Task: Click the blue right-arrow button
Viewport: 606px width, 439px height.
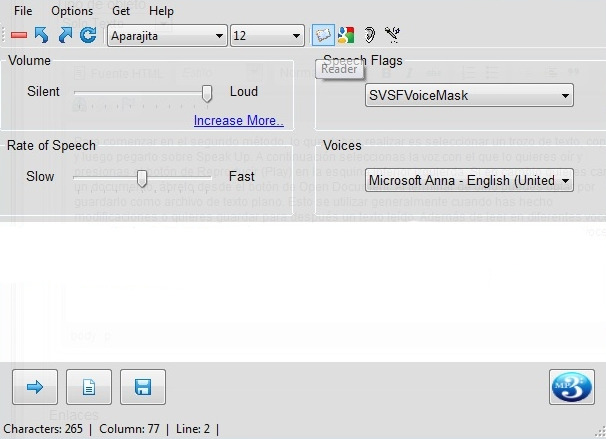Action: coord(35,387)
